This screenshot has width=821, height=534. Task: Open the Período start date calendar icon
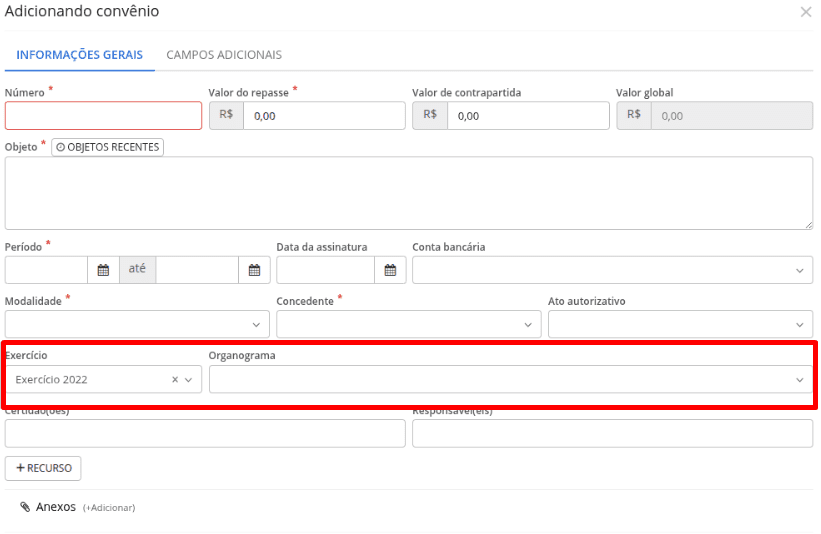[103, 270]
